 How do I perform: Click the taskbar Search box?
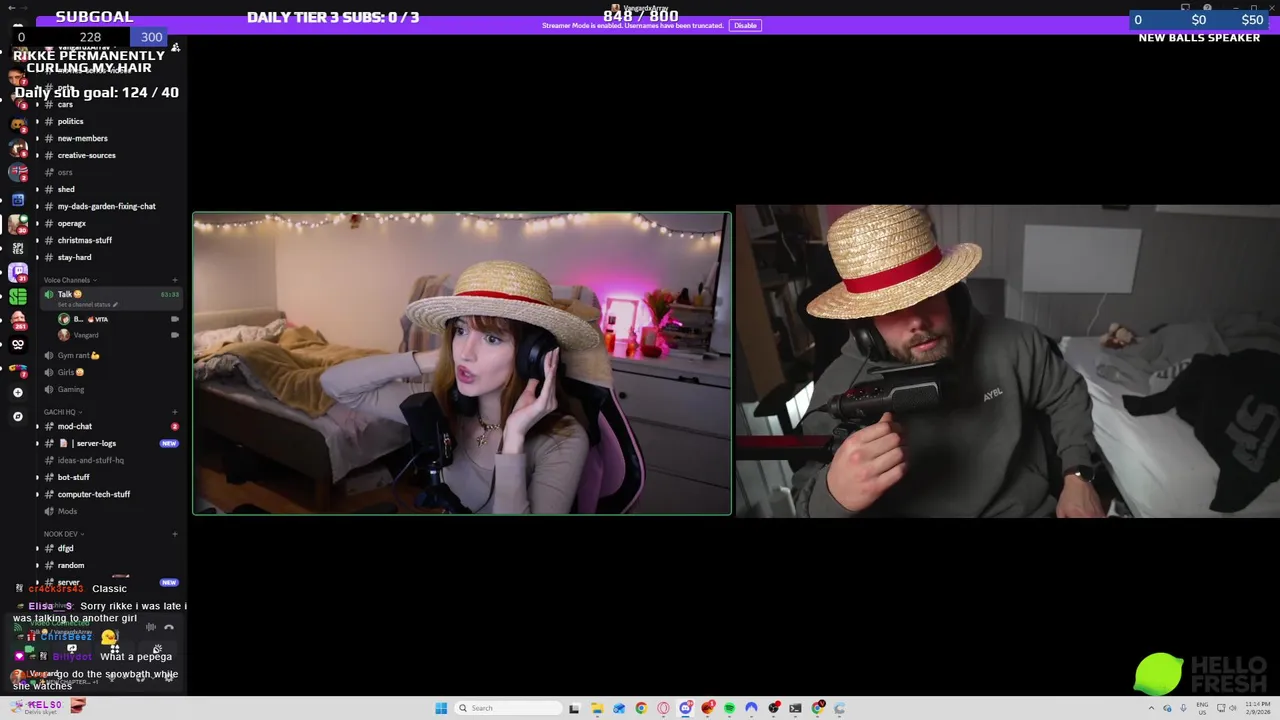coord(508,708)
